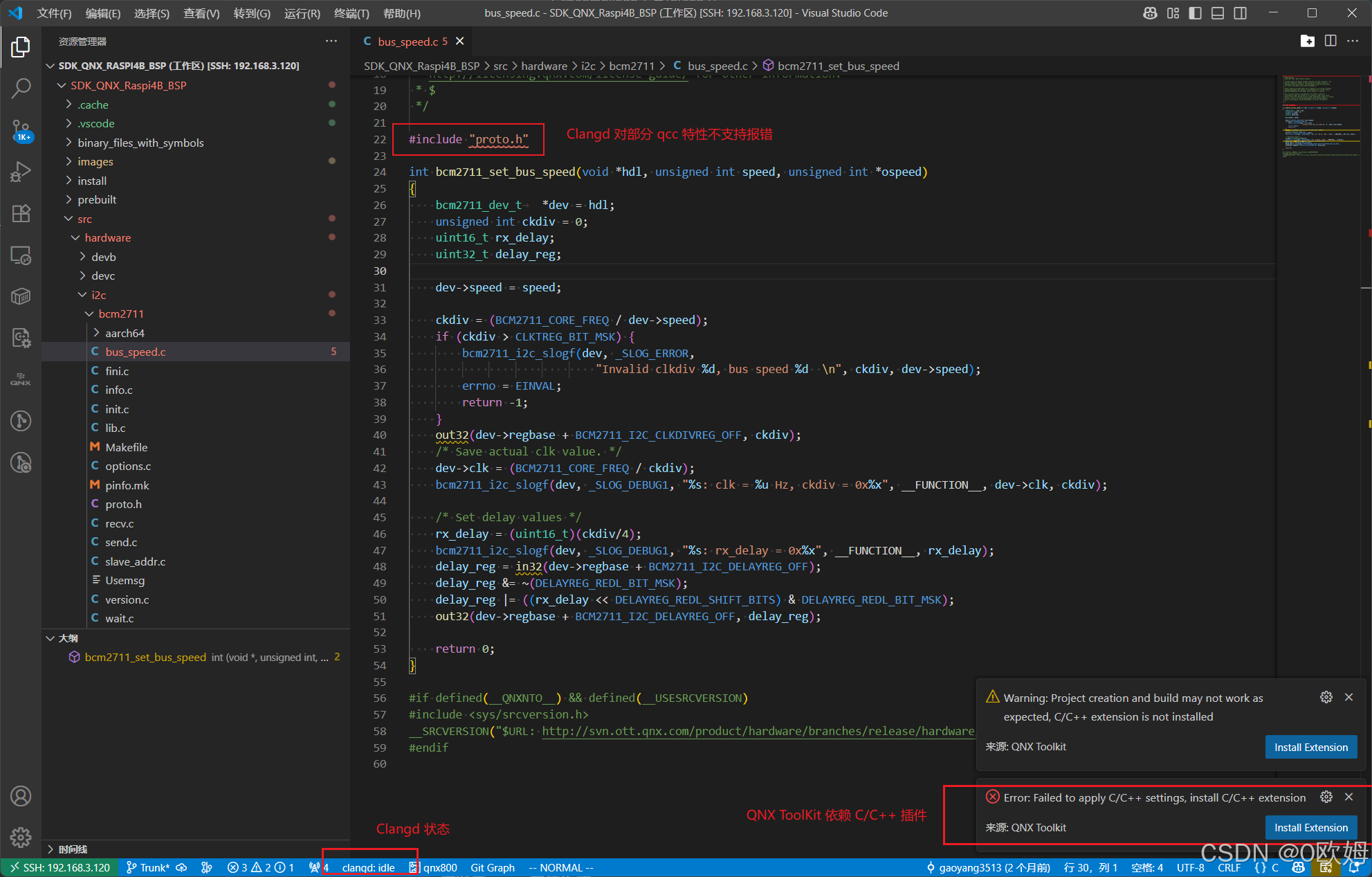Open the Remote Explorer view
Image resolution: width=1372 pixels, height=877 pixels.
(21, 255)
